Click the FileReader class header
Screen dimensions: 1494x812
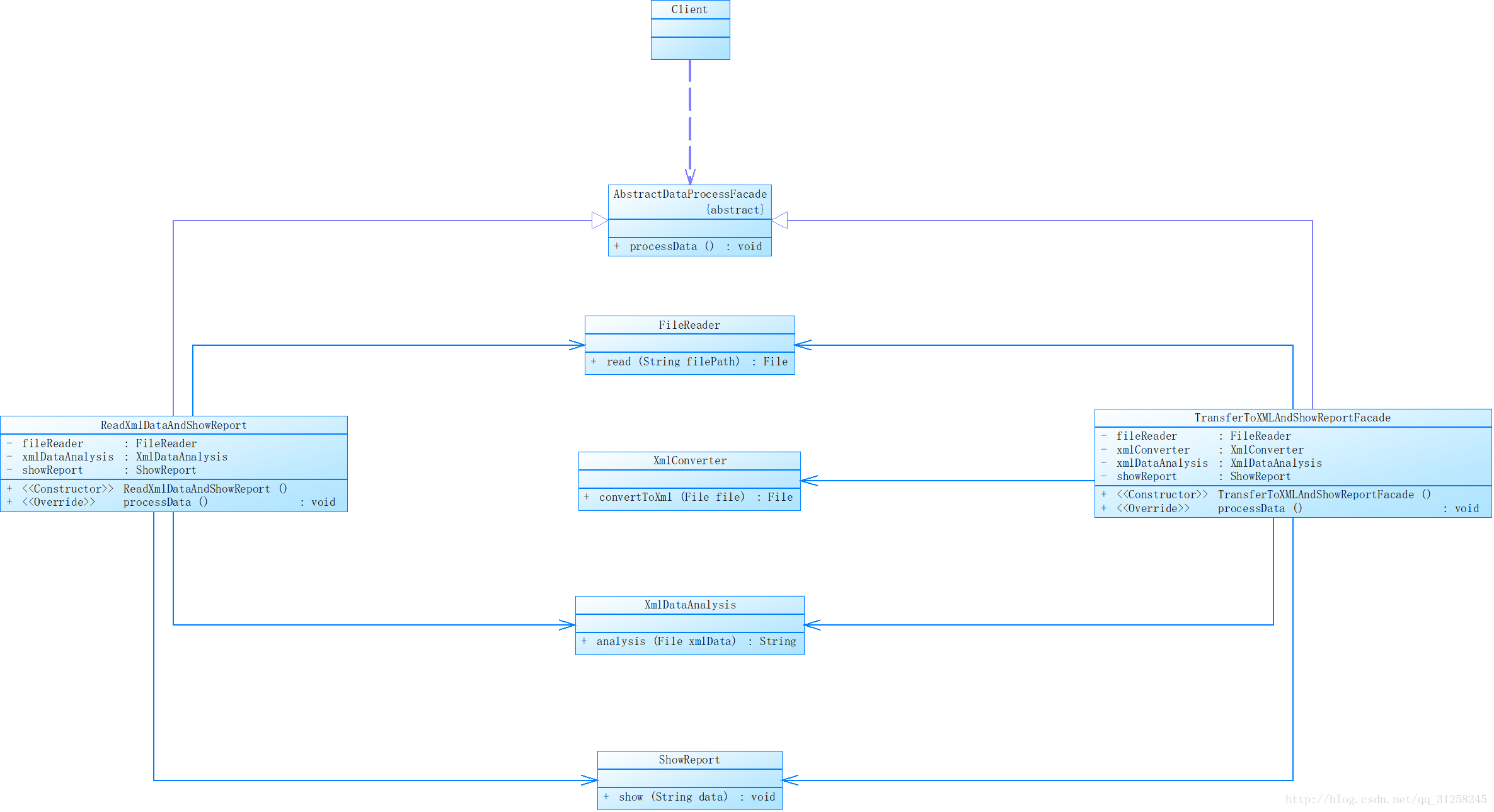tap(689, 325)
